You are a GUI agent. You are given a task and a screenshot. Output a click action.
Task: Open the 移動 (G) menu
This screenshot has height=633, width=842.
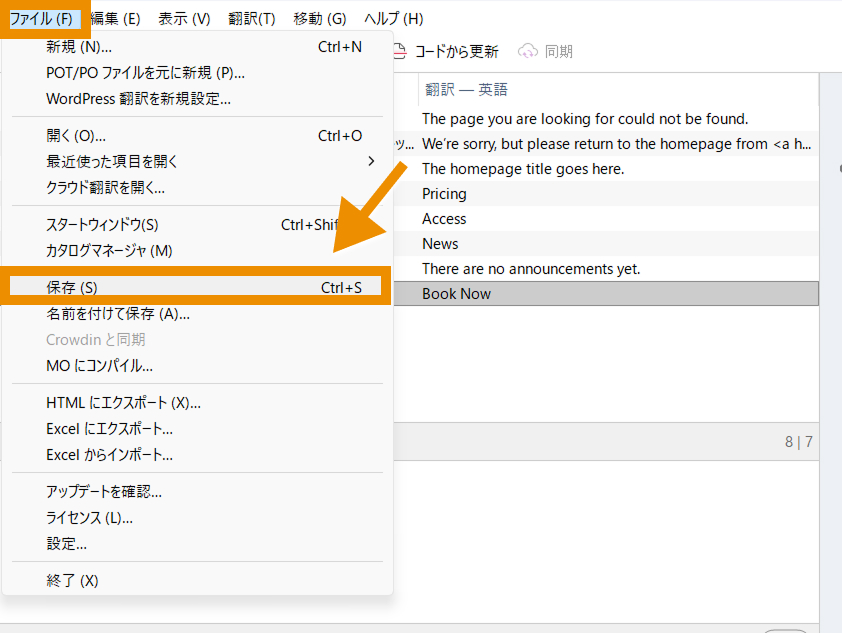click(x=320, y=19)
